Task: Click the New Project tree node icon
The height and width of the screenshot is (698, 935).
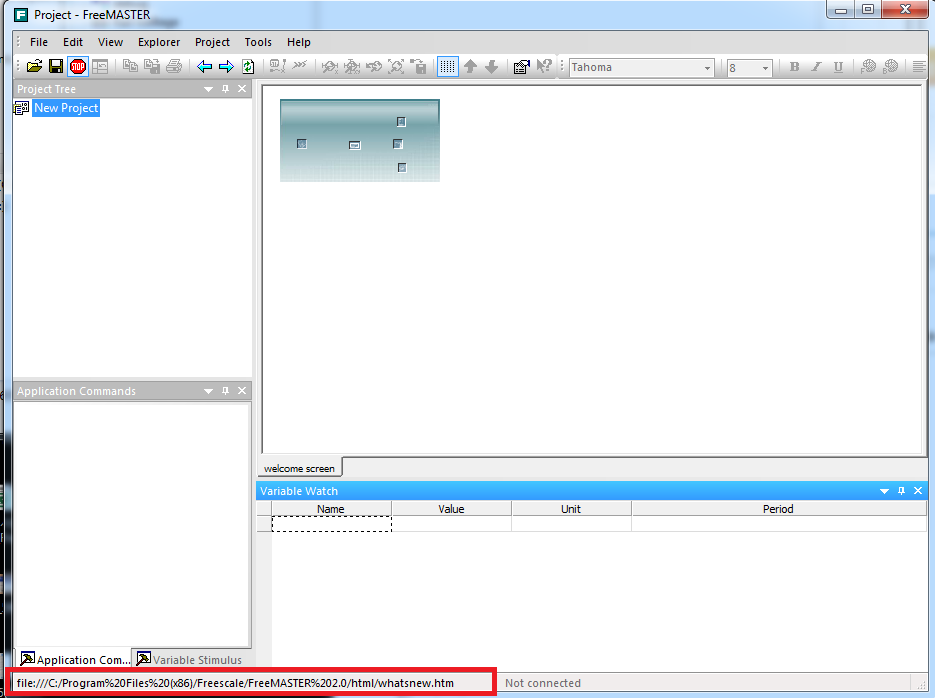Action: (21, 108)
